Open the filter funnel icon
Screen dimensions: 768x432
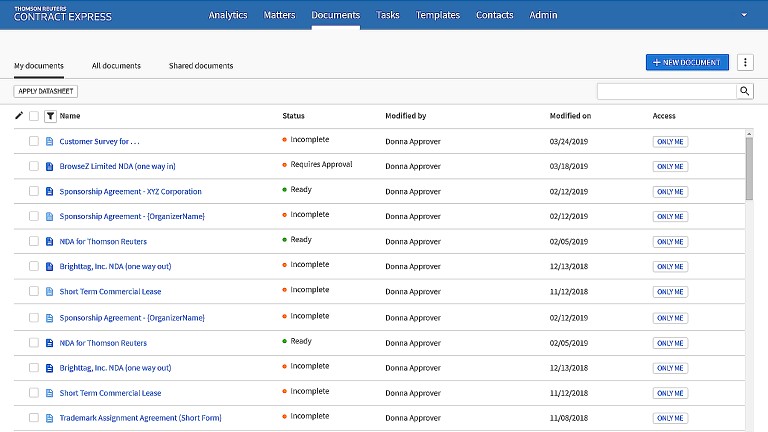(x=50, y=116)
